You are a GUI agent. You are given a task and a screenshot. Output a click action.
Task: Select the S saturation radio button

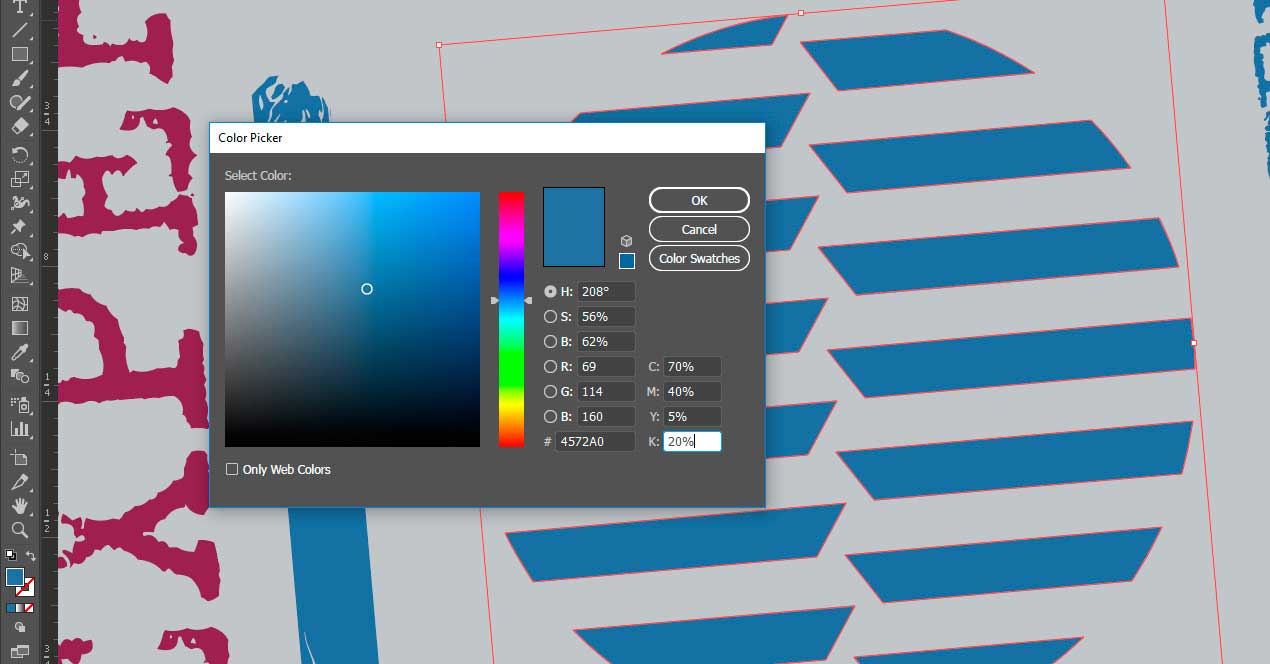tap(550, 316)
